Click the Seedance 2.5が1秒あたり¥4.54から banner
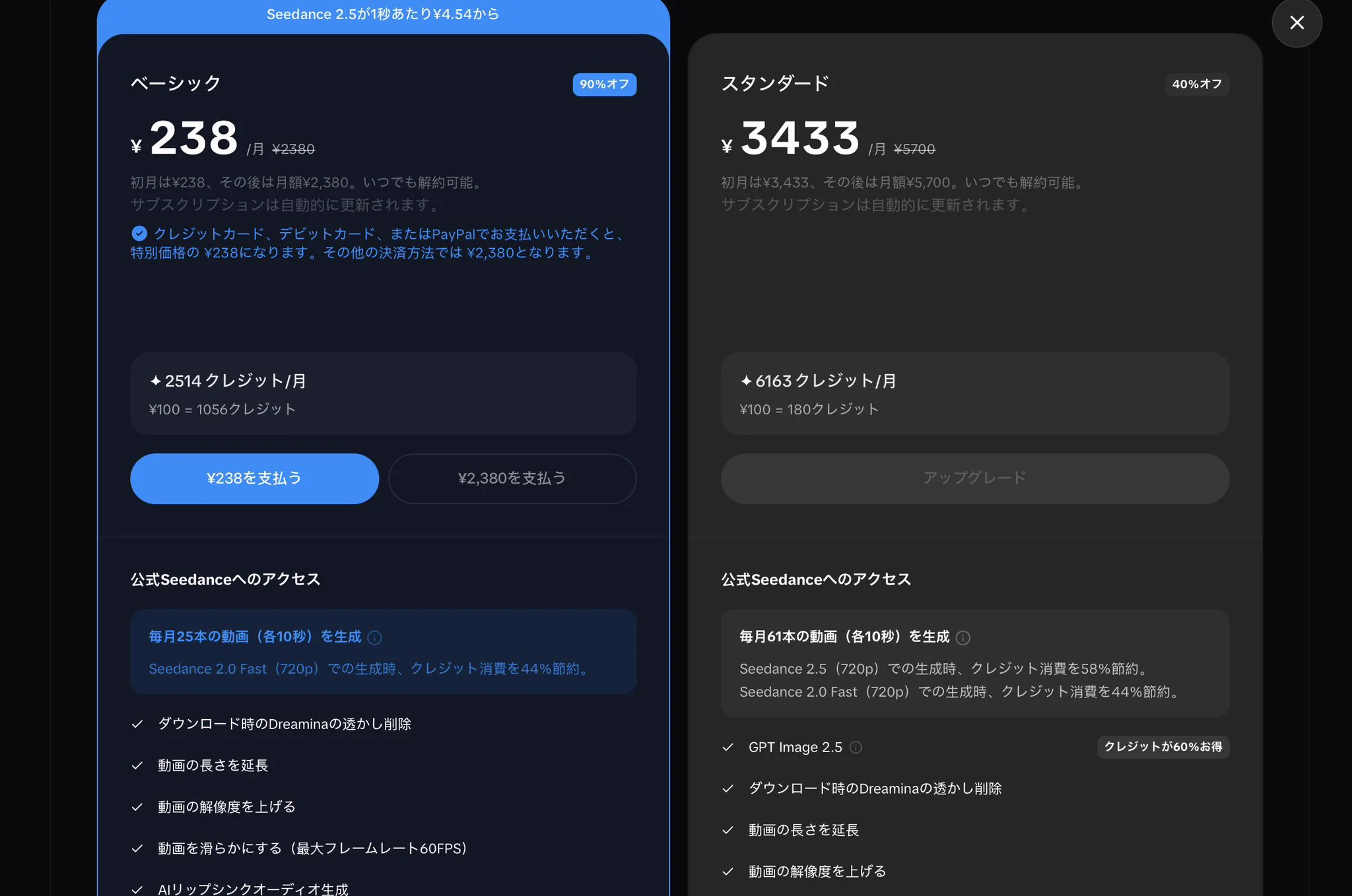Screen dimensions: 1352x896 383,15
